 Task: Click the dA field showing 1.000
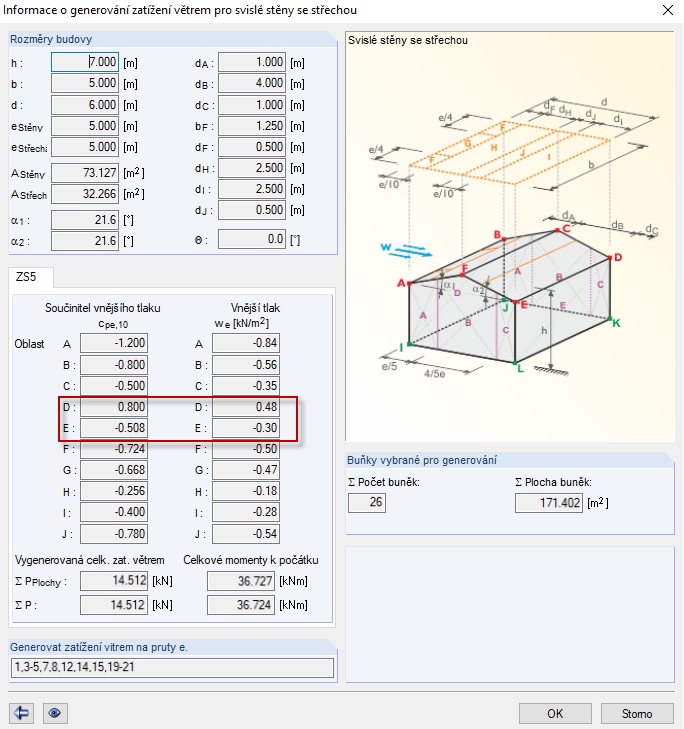pos(252,62)
